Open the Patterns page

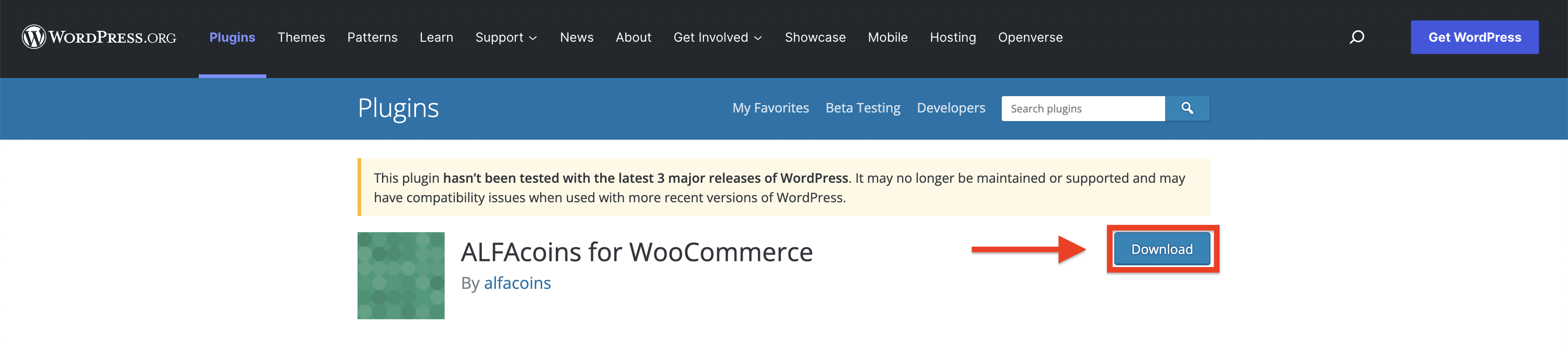(372, 37)
